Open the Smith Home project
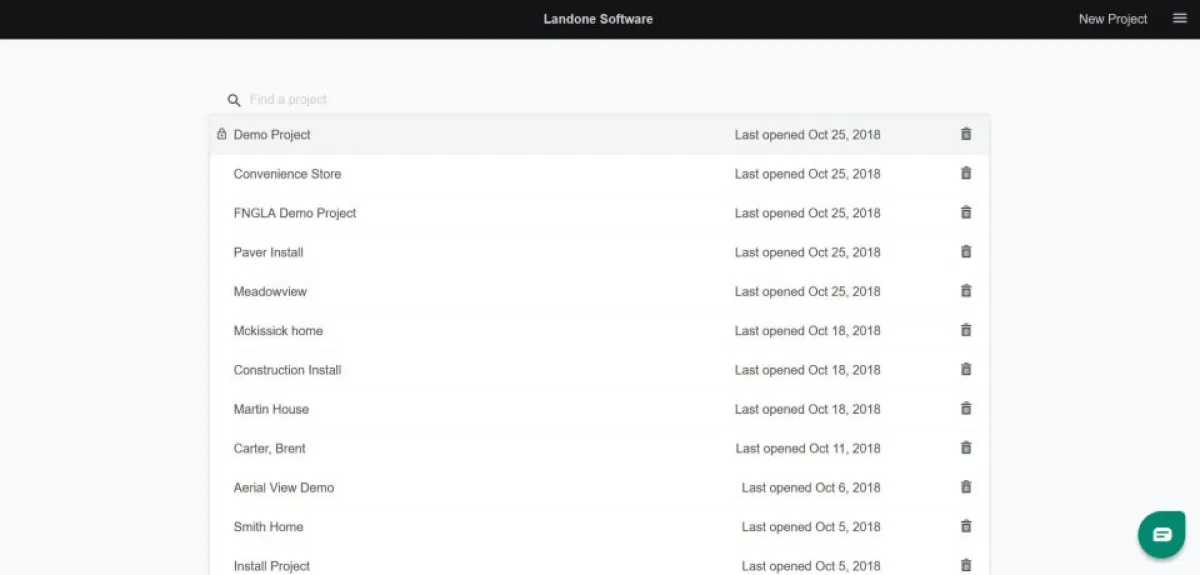This screenshot has height=575, width=1200. (x=268, y=527)
